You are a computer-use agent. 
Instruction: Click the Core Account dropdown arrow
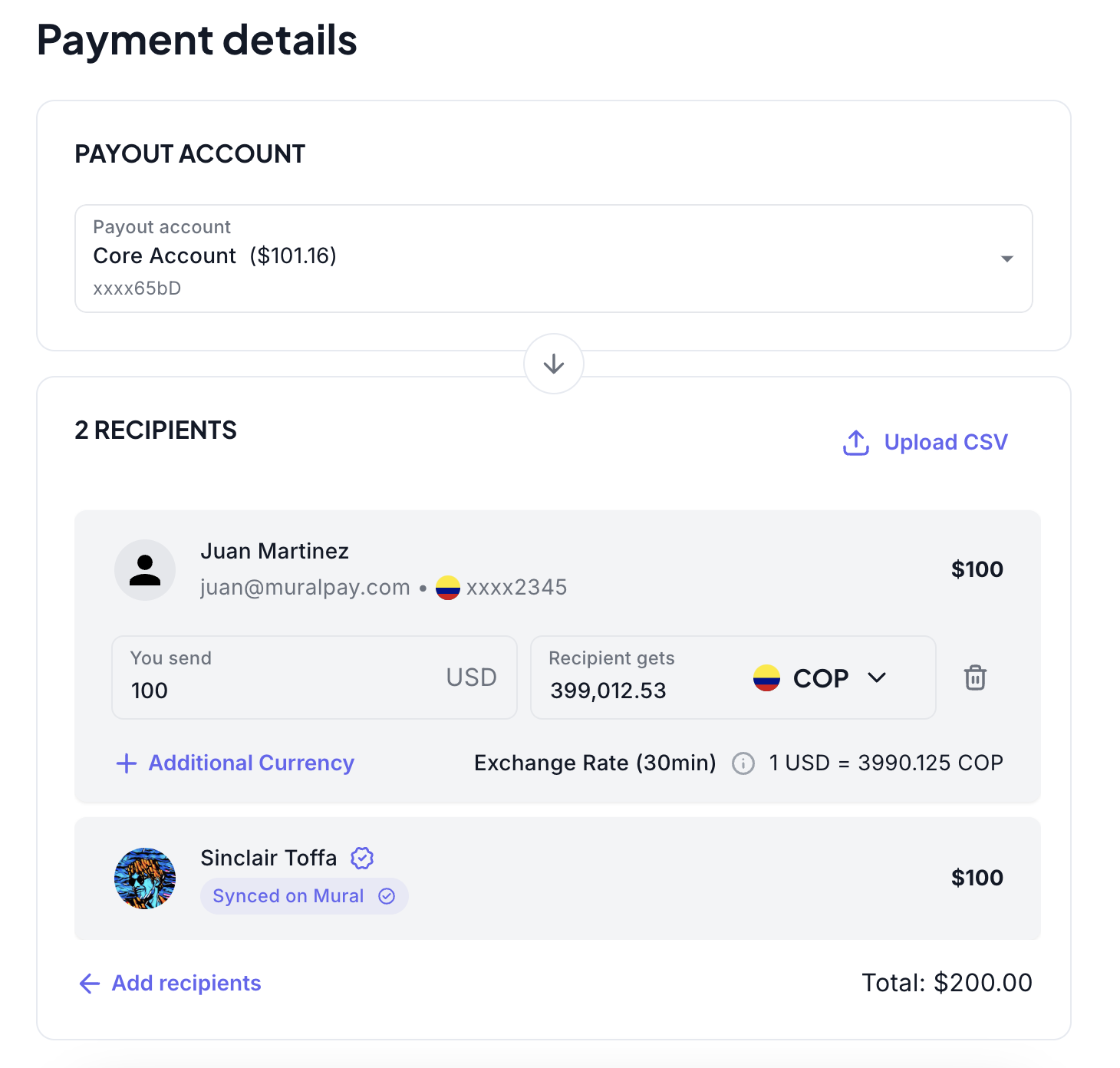point(1007,259)
